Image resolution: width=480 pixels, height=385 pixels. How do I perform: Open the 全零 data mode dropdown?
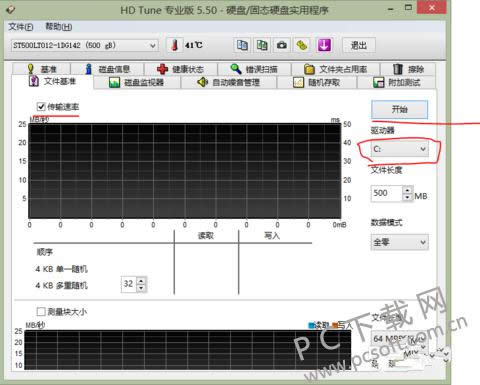tap(399, 242)
